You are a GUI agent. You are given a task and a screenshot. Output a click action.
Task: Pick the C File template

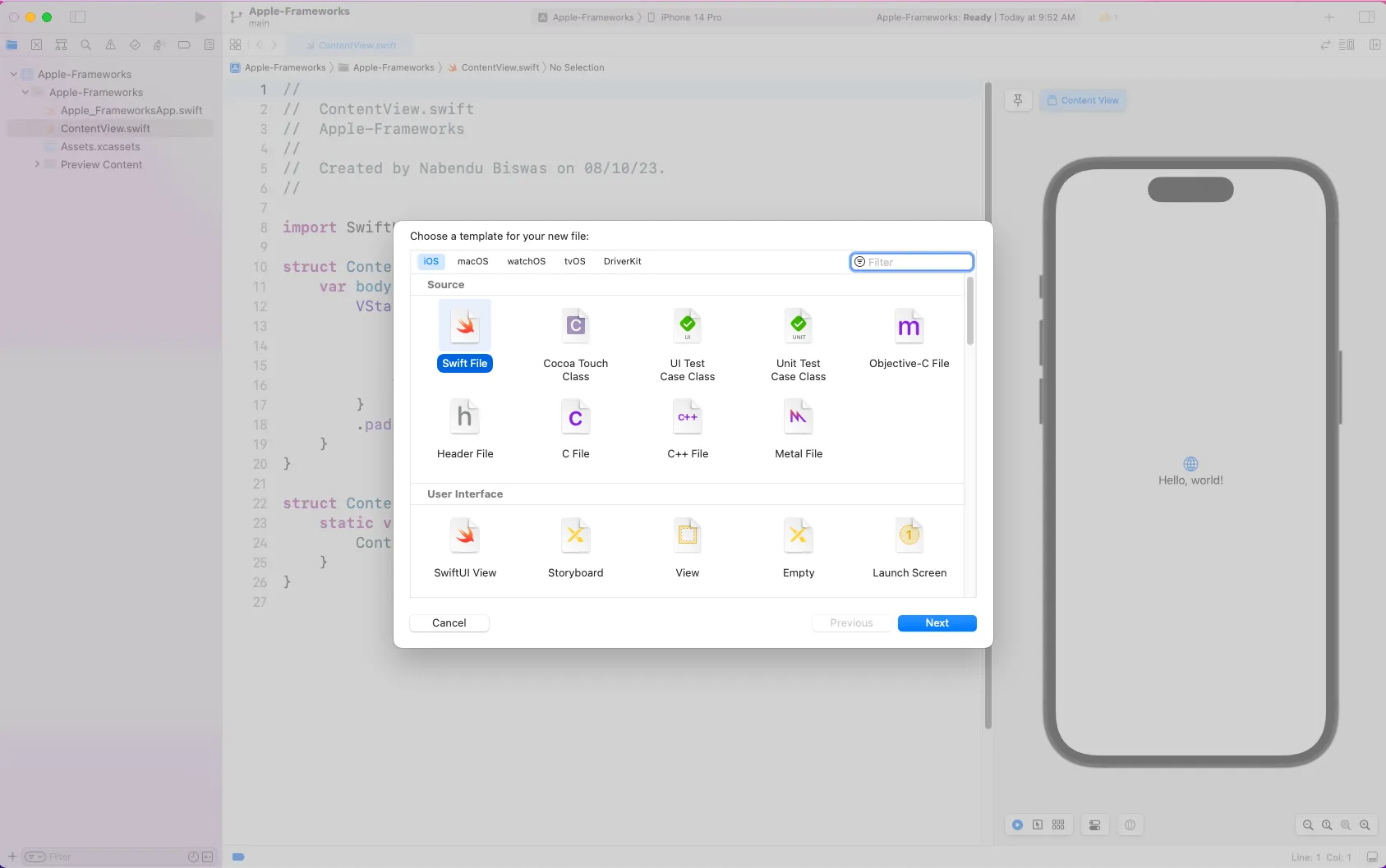575,428
